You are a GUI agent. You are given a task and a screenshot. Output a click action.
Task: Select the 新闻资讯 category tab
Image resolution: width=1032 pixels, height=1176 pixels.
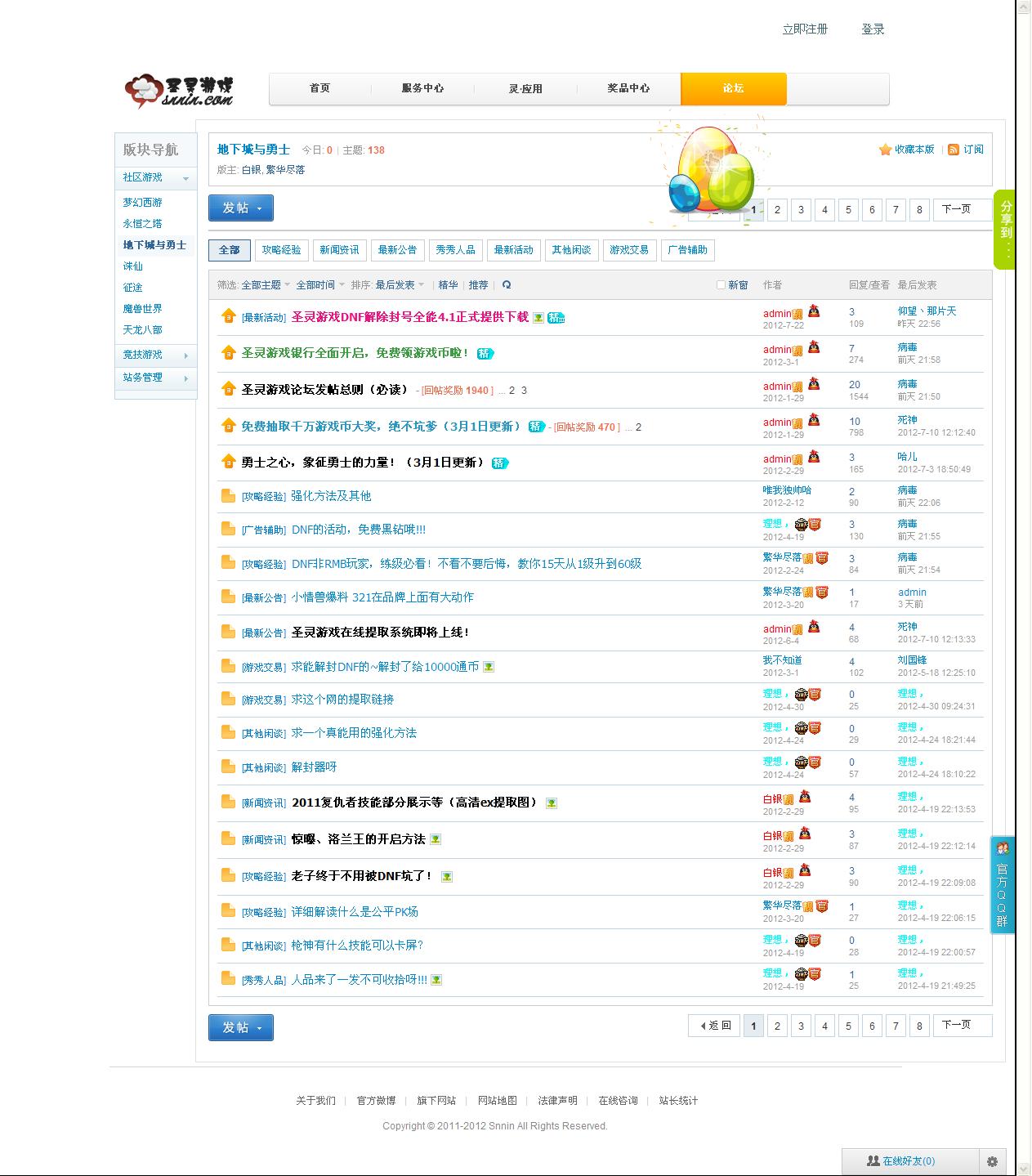tap(340, 250)
